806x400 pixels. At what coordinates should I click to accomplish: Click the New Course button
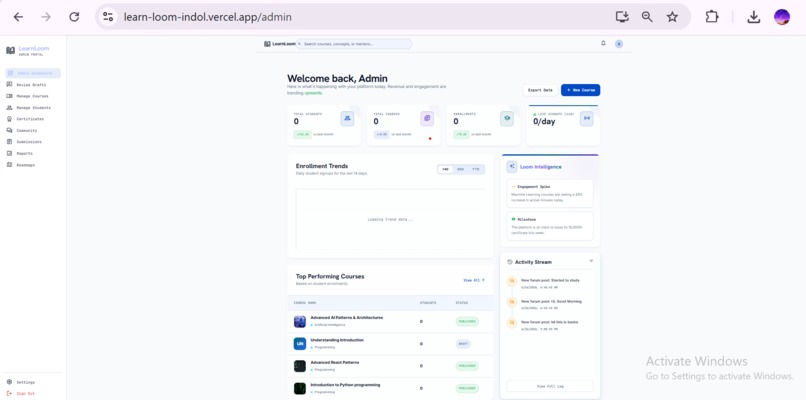tap(580, 90)
